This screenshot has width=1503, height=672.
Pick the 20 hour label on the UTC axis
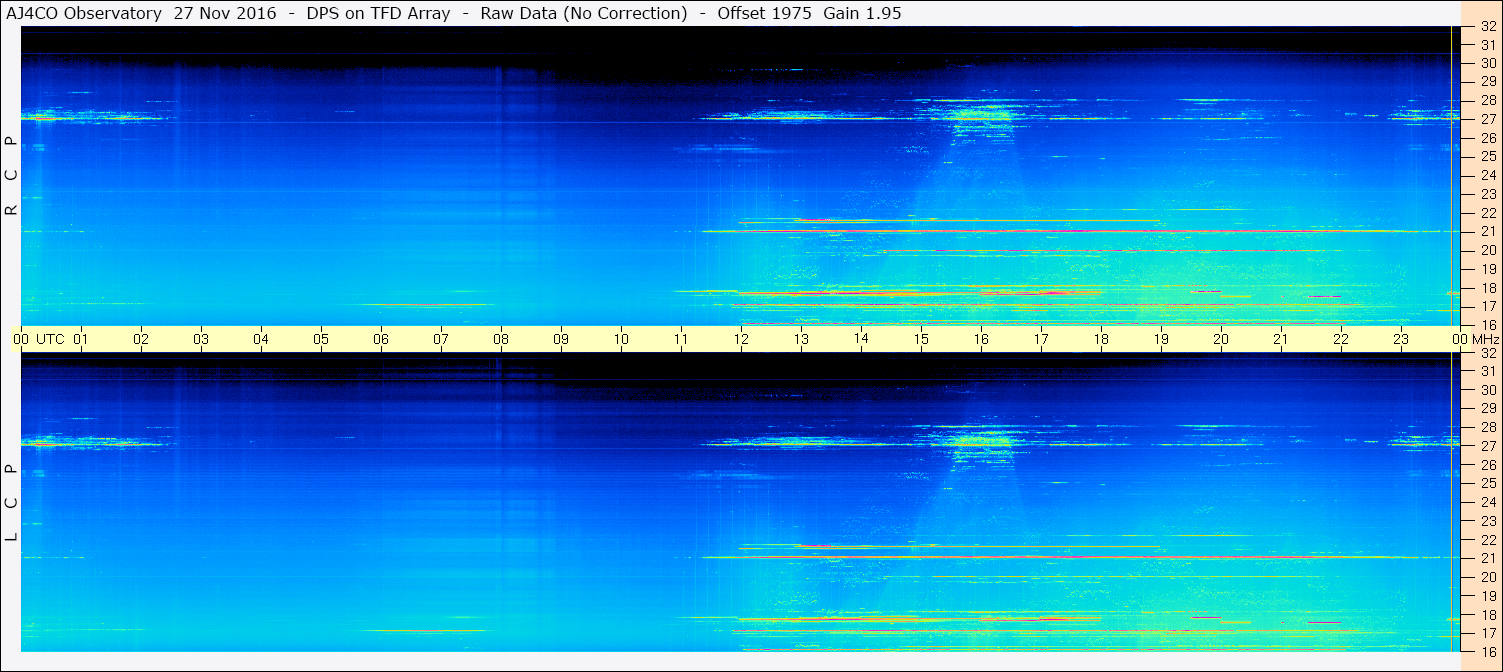coord(1221,339)
